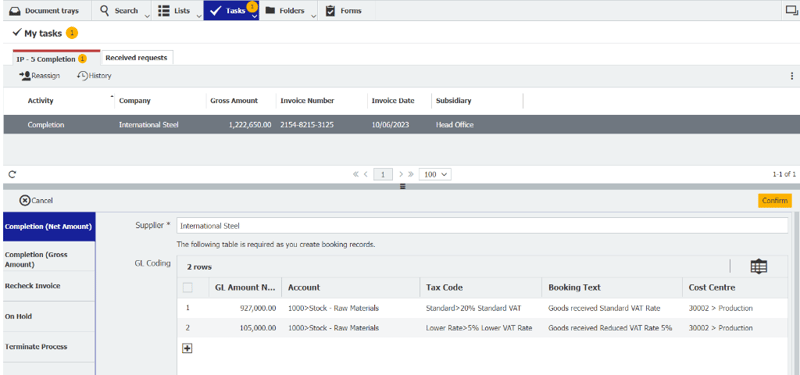Image resolution: width=800 pixels, height=375 pixels.
Task: Click the GL Amount column header
Action: tap(245, 287)
